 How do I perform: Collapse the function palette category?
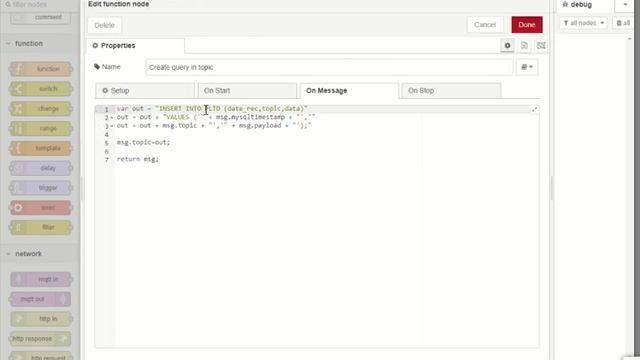click(40, 44)
